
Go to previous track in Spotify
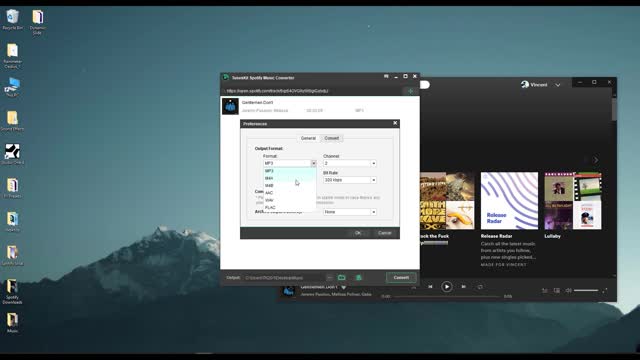(430, 287)
